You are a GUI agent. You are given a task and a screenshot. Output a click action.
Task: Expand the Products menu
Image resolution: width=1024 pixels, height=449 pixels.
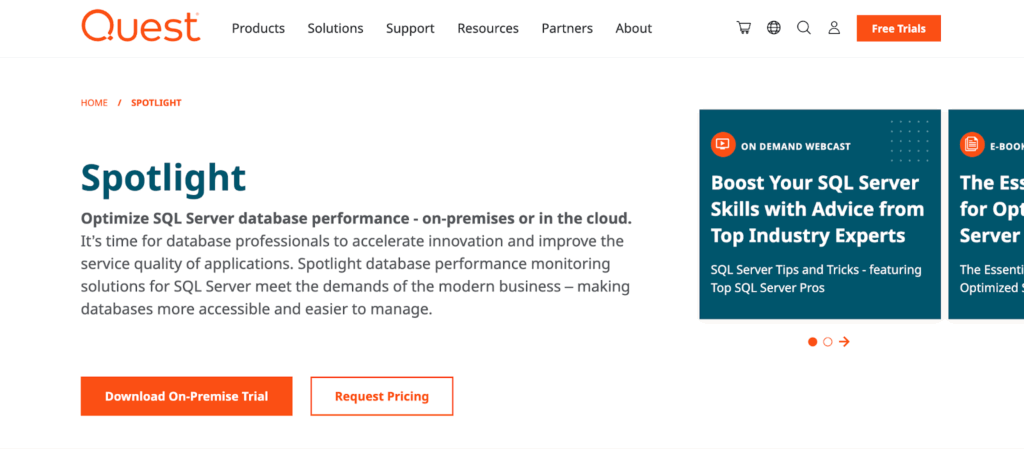point(258,28)
